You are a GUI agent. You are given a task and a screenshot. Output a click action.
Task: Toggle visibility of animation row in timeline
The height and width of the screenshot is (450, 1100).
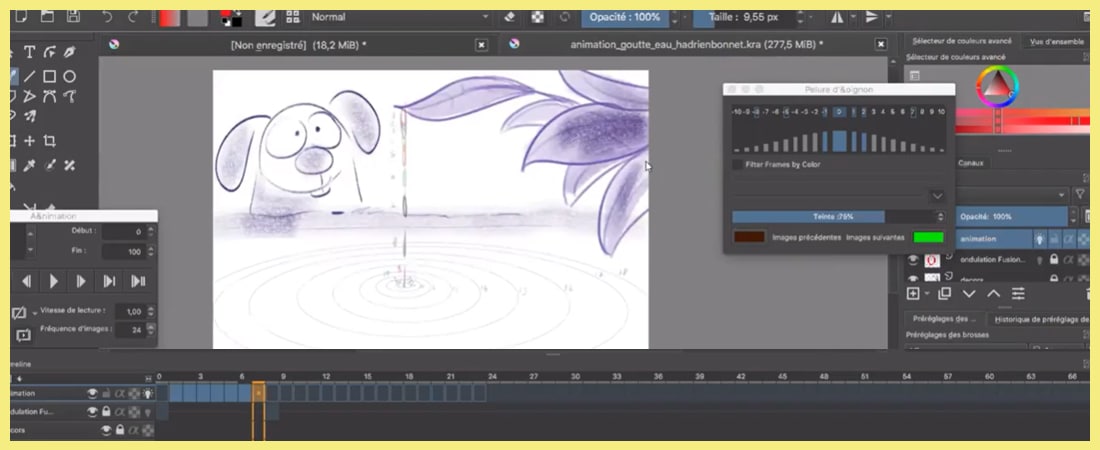[92, 393]
